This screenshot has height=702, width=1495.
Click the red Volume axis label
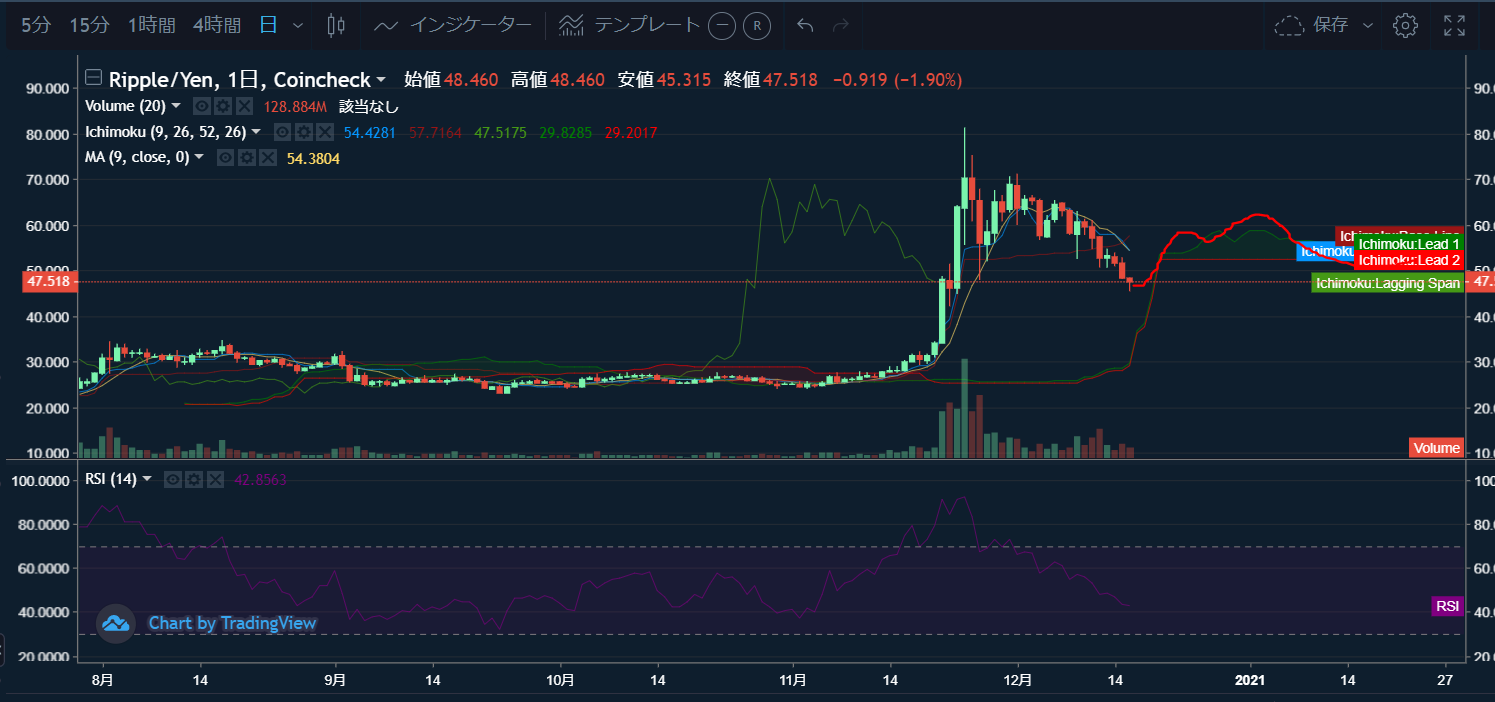pyautogui.click(x=1436, y=448)
